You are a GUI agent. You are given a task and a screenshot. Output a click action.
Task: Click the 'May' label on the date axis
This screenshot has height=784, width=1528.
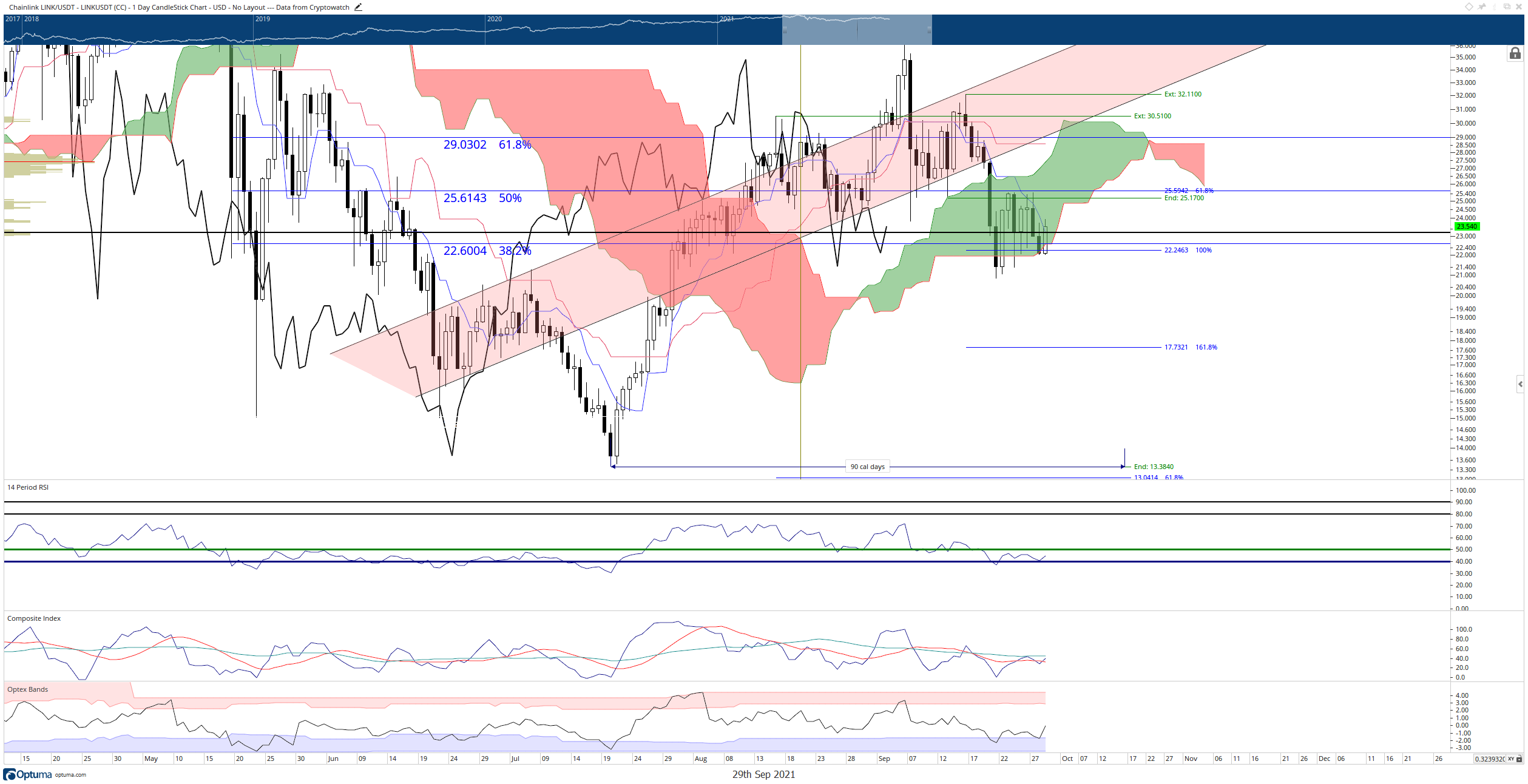151,759
